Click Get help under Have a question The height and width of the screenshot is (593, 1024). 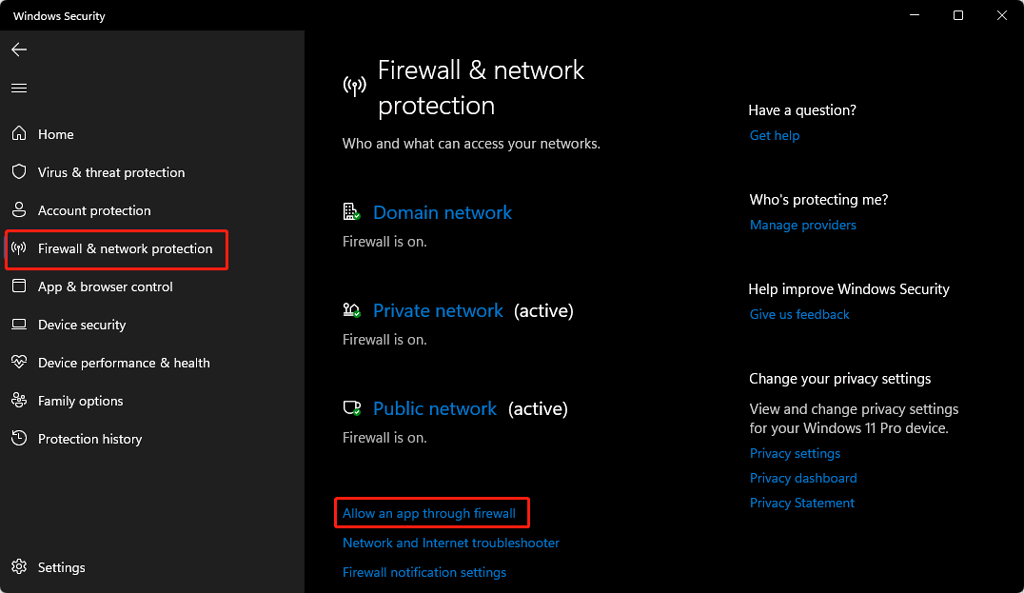point(774,135)
